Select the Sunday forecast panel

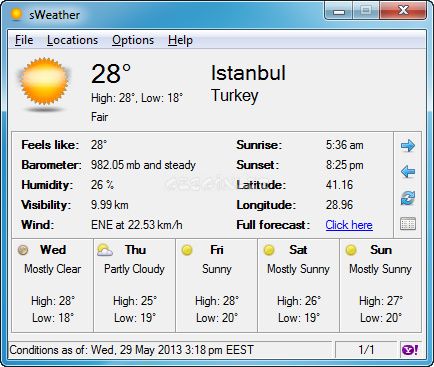pyautogui.click(x=380, y=285)
